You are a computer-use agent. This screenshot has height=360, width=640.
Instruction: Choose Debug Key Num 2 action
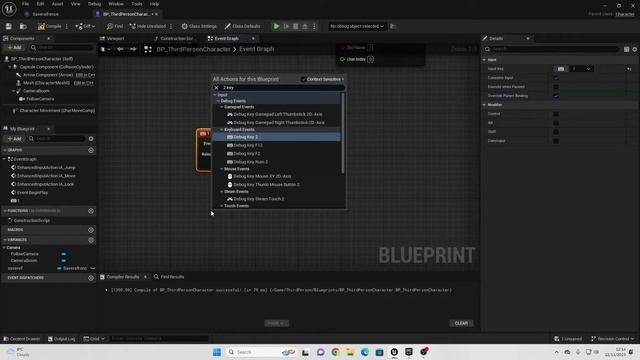[x=251, y=162]
